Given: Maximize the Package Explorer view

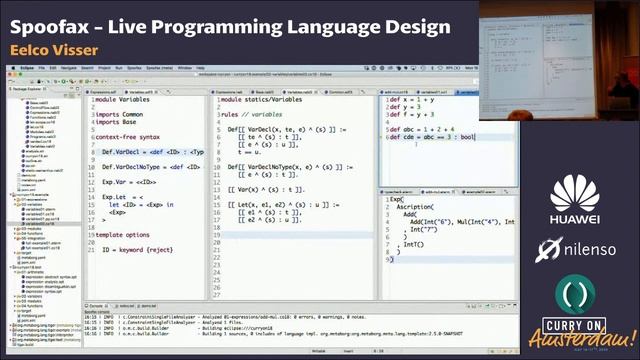Looking at the screenshot, I should [78, 89].
